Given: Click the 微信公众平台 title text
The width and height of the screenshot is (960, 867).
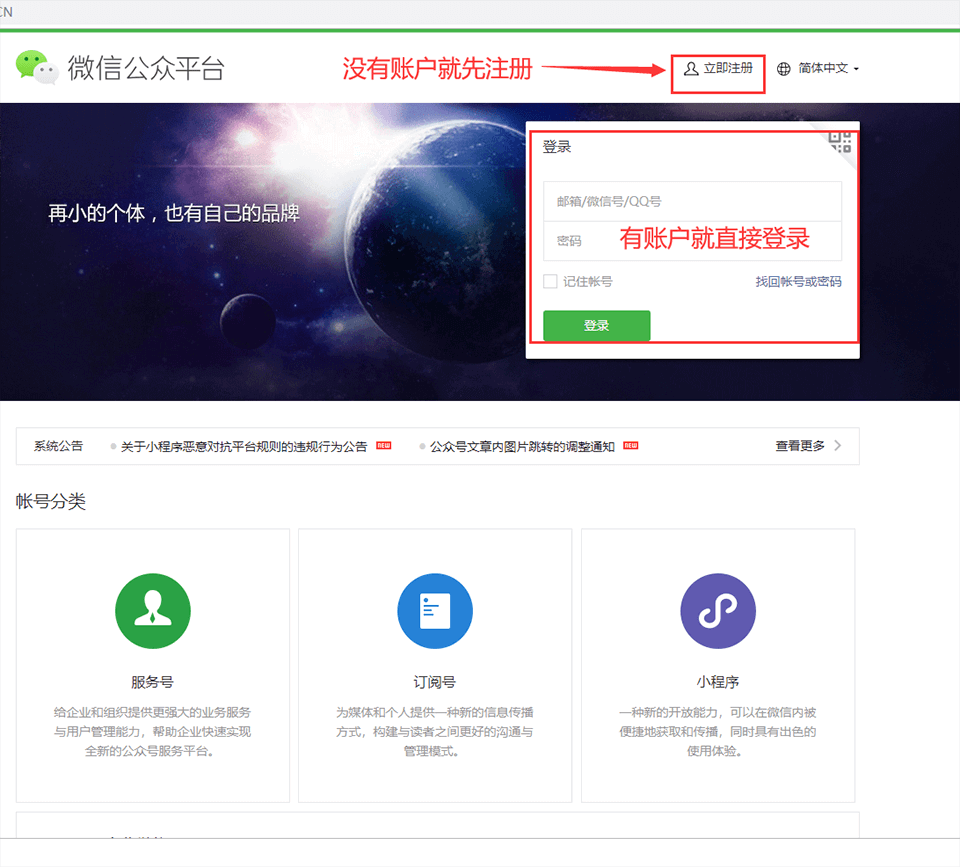Looking at the screenshot, I should (x=146, y=68).
